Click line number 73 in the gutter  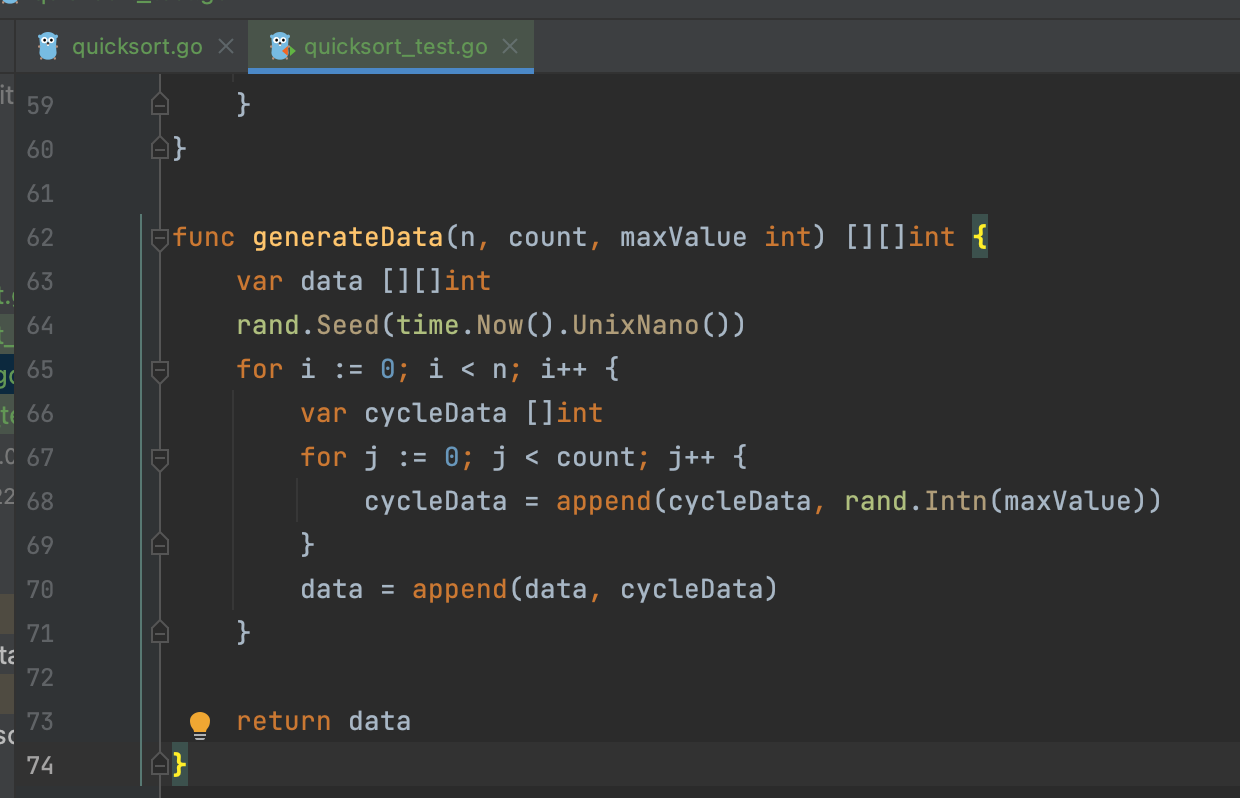40,721
